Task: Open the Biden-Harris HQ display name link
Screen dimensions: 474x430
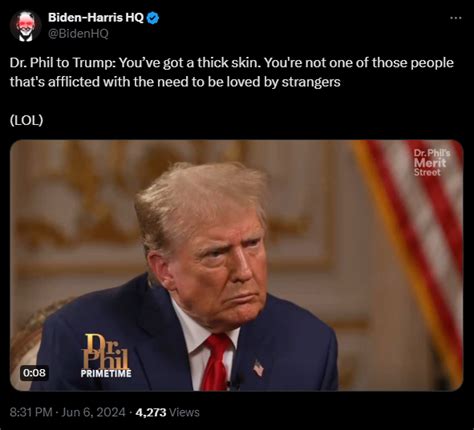Action: 96,17
